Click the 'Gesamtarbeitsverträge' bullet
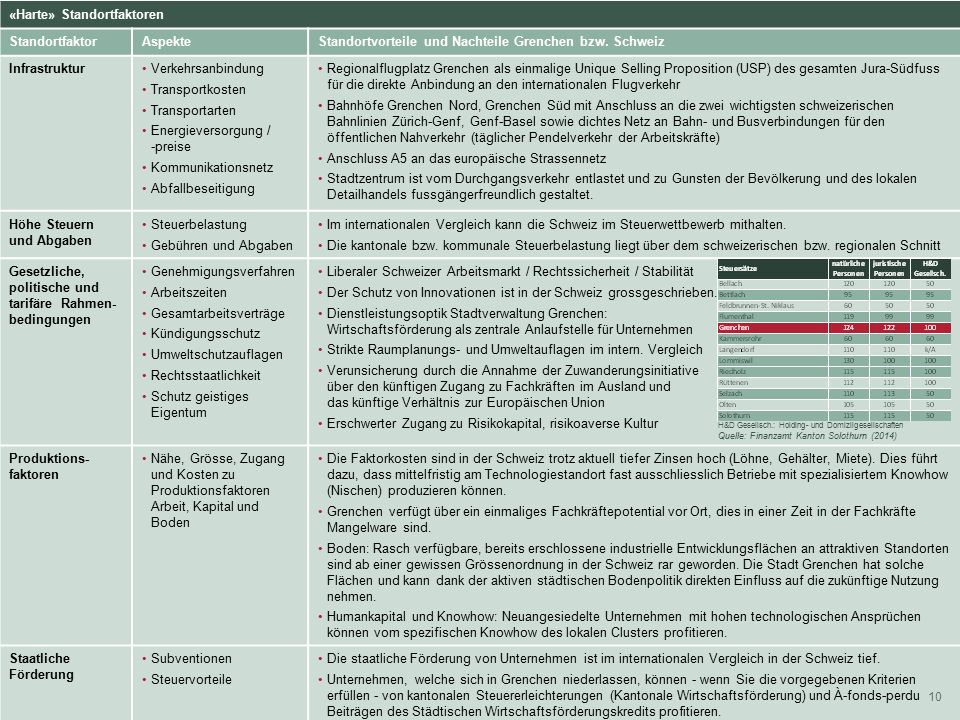 217,313
